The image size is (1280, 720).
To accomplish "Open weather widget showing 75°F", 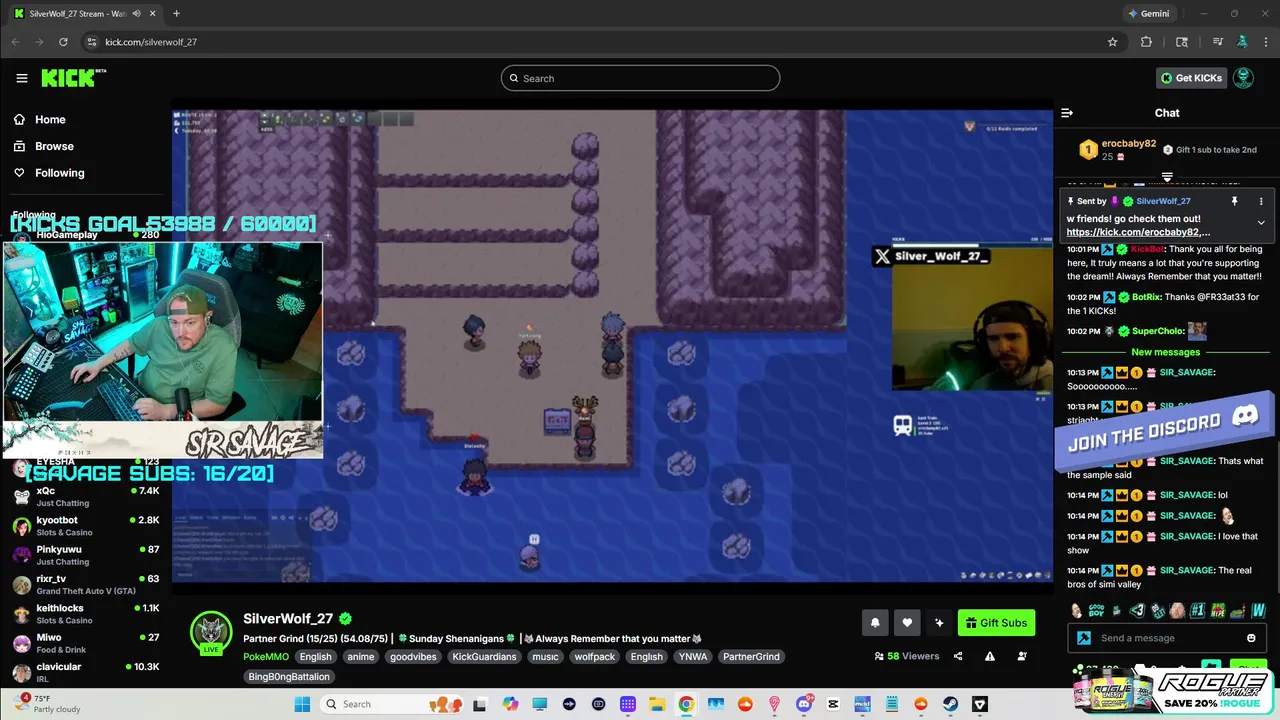I will (x=46, y=704).
